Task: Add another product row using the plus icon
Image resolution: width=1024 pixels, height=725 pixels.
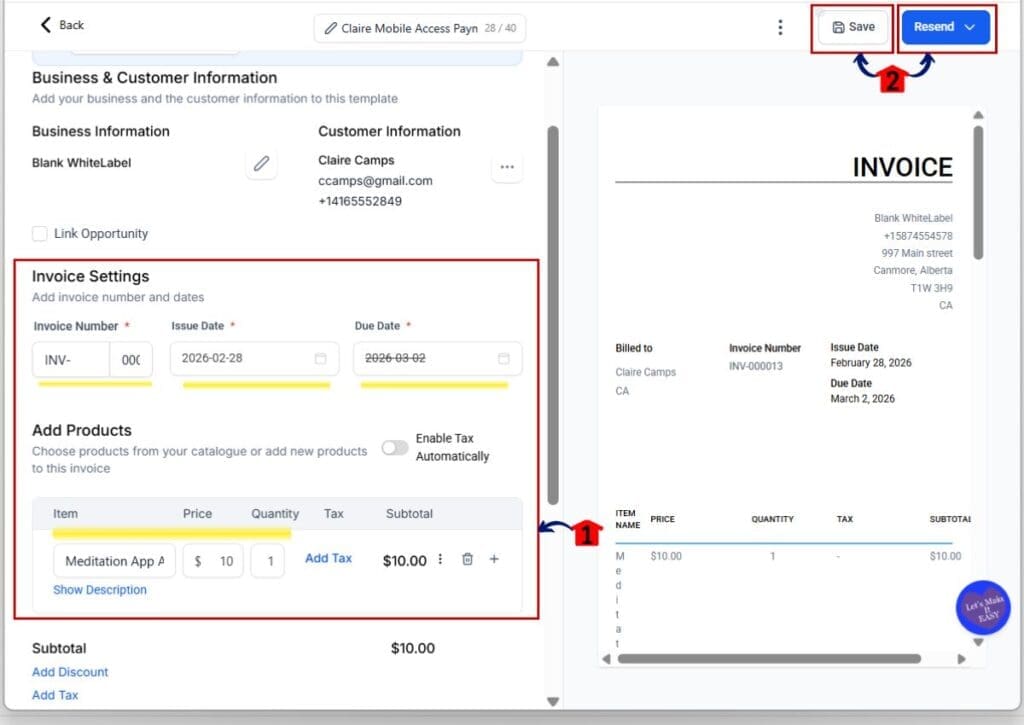Action: point(494,560)
